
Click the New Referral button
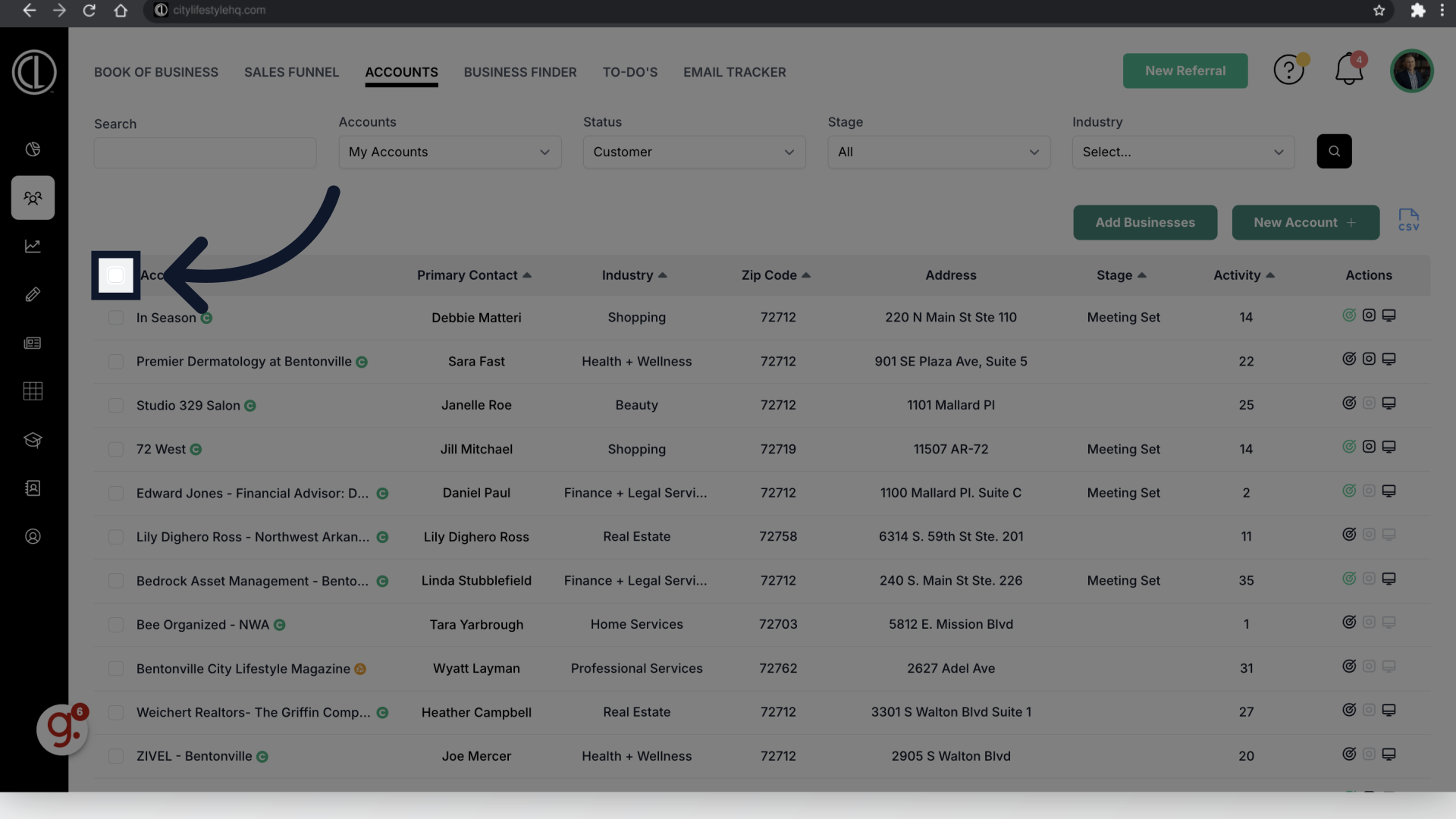click(x=1185, y=71)
